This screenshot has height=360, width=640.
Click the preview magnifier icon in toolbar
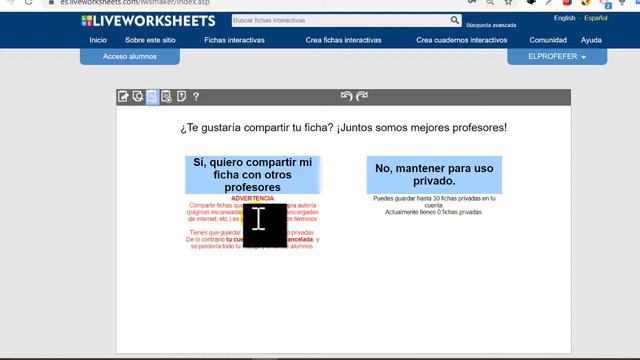click(138, 96)
